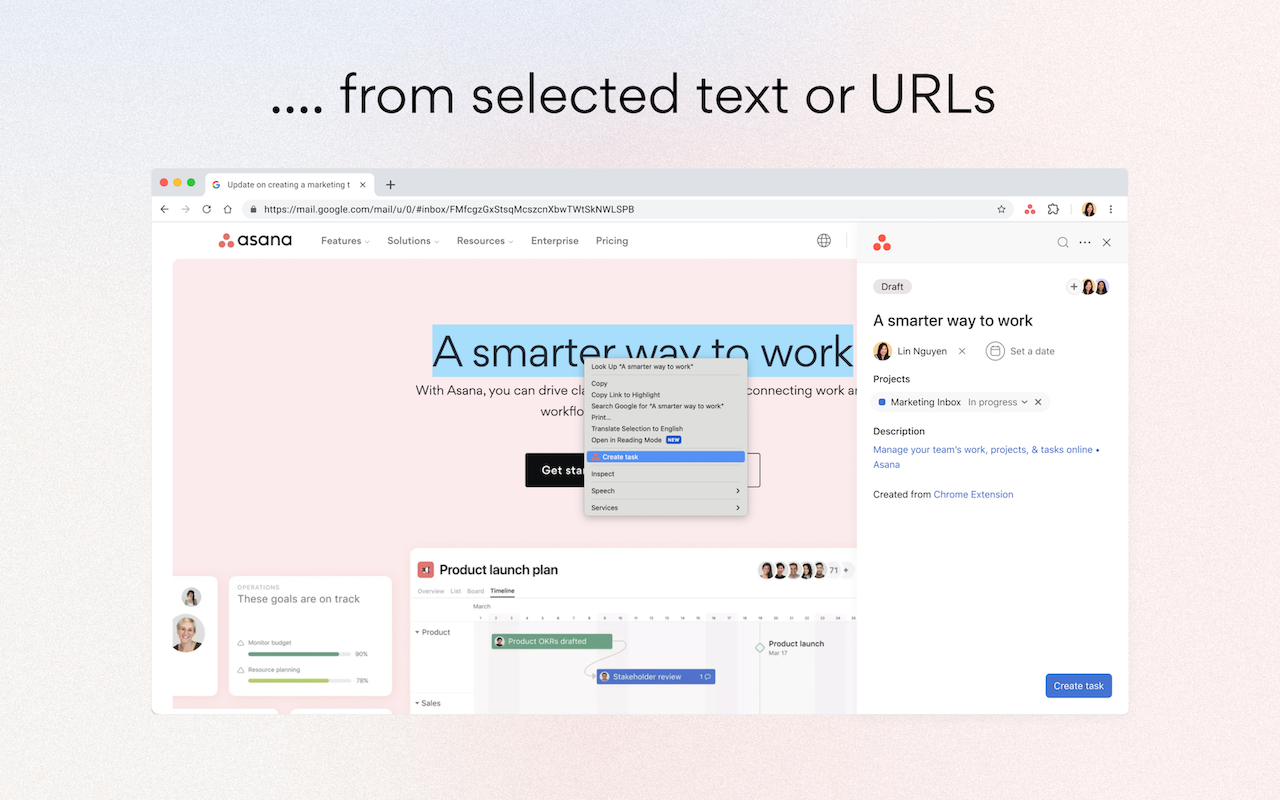Click Marketing Inbox blue color square
This screenshot has width=1280, height=800.
click(882, 402)
